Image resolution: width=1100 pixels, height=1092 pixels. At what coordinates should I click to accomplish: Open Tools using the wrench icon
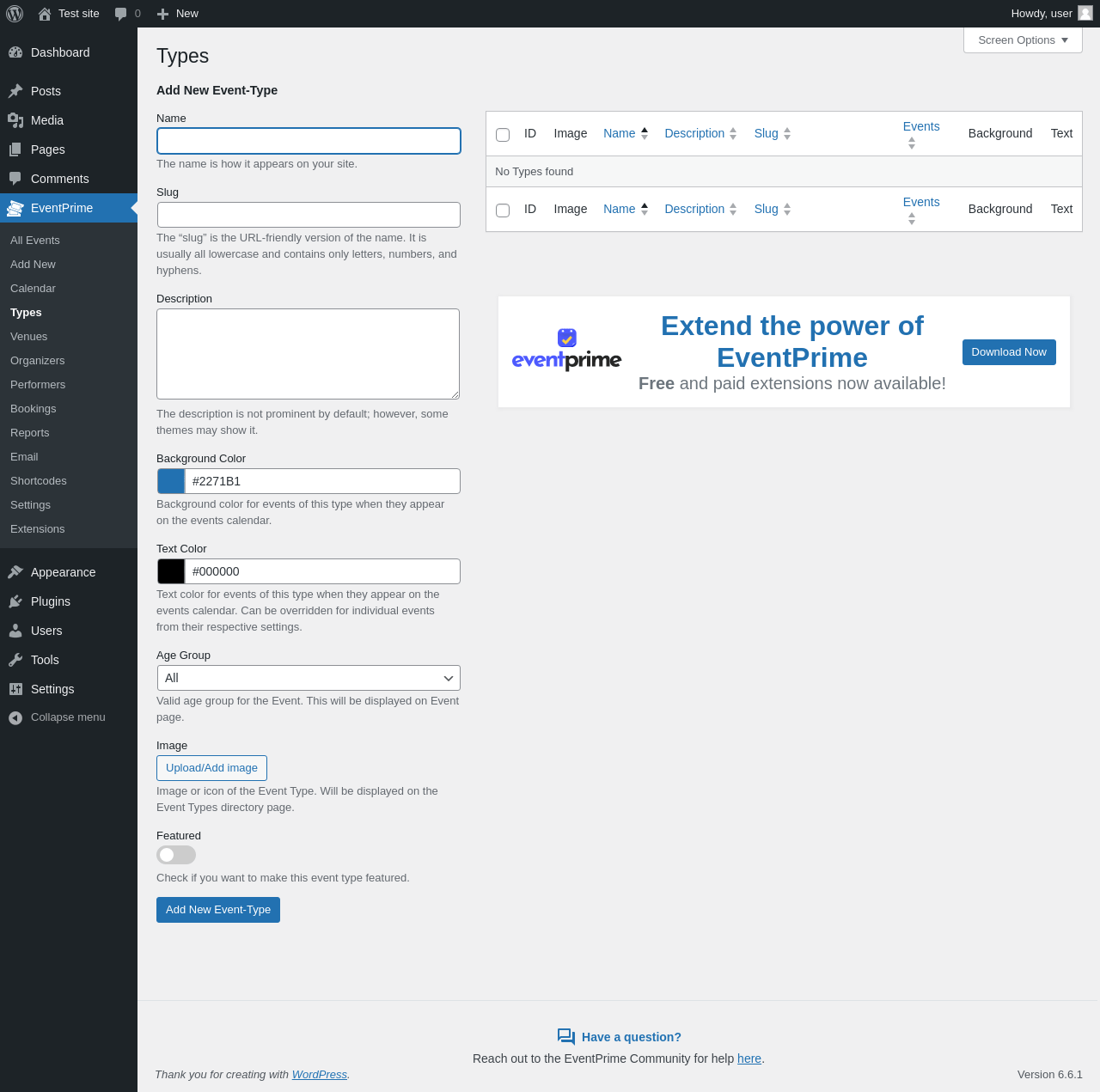[x=15, y=660]
